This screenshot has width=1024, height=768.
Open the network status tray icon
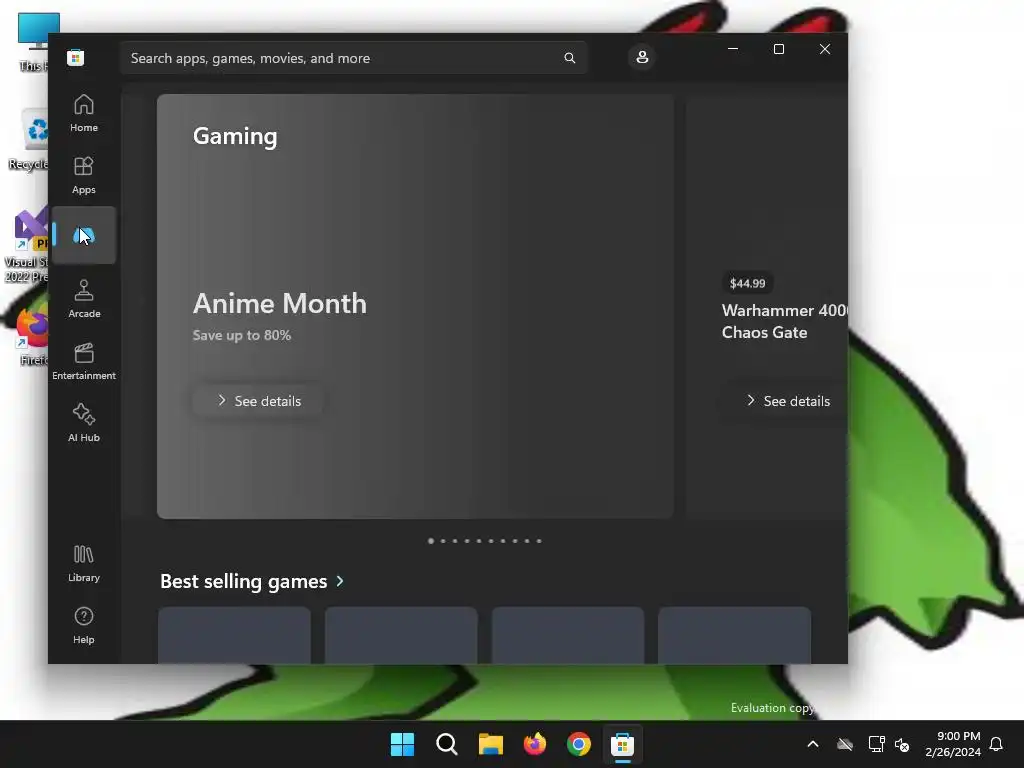(x=876, y=744)
